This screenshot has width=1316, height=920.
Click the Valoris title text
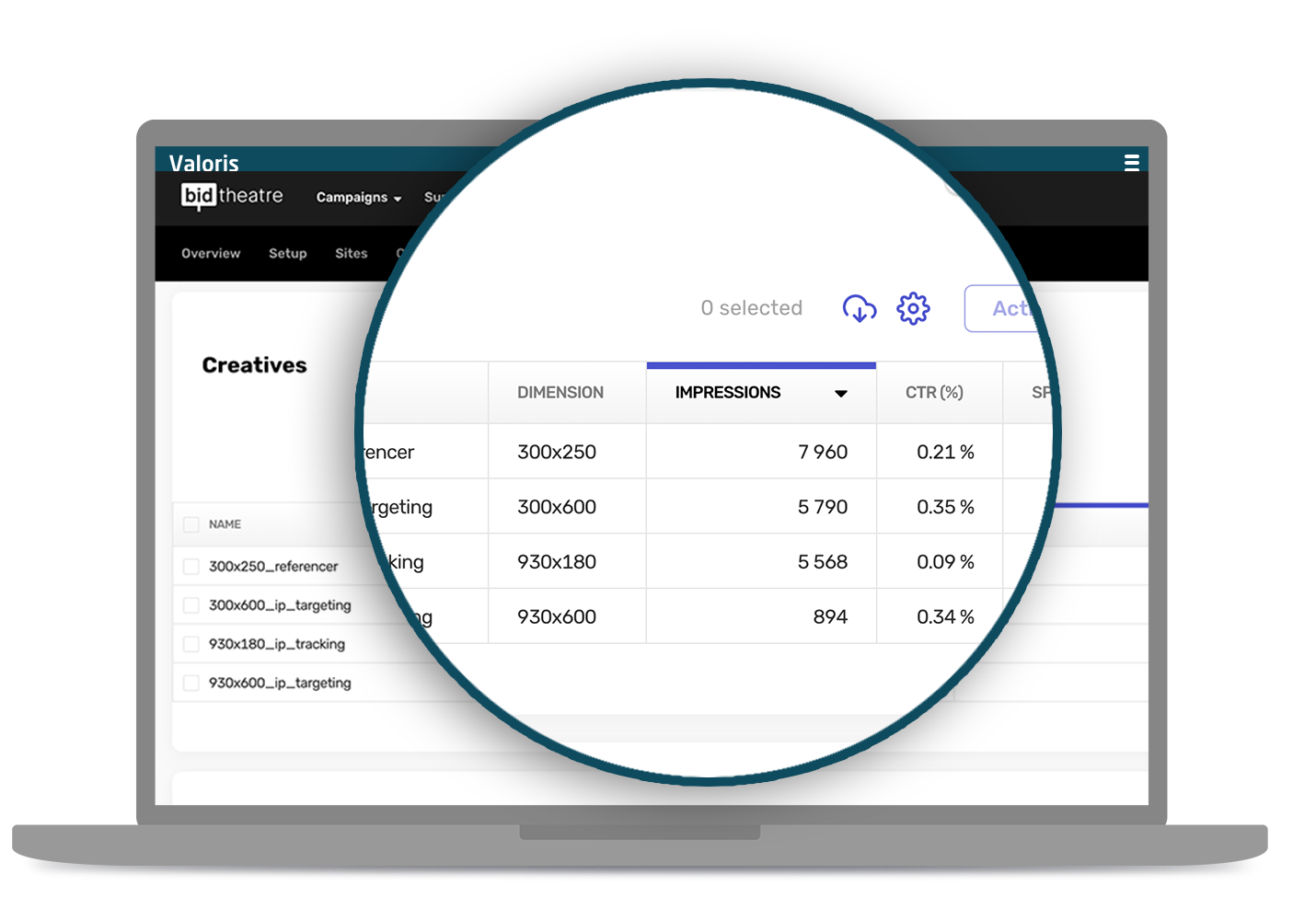(x=204, y=163)
